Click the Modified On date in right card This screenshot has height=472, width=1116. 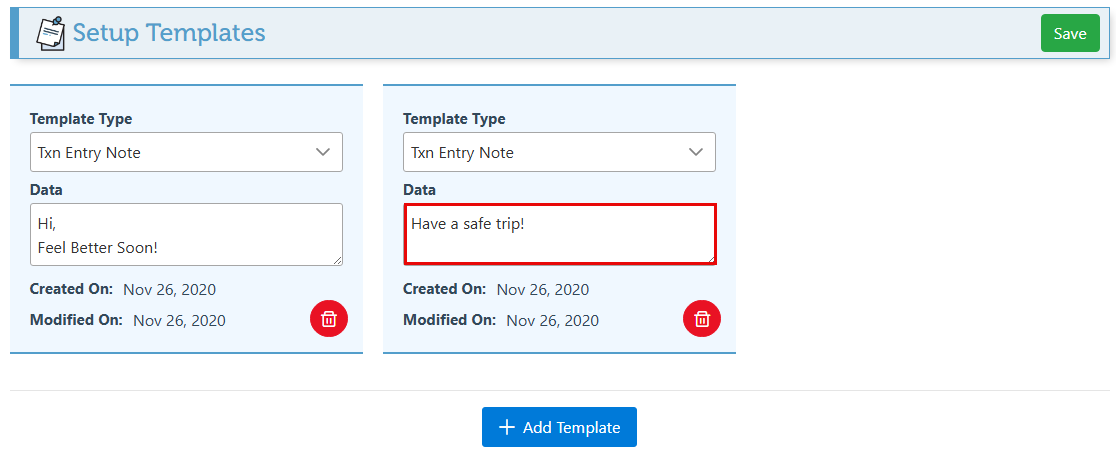(553, 321)
